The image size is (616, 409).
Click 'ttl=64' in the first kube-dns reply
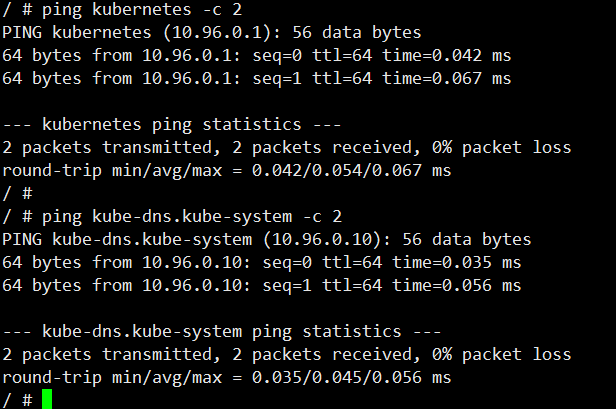[x=352, y=262]
